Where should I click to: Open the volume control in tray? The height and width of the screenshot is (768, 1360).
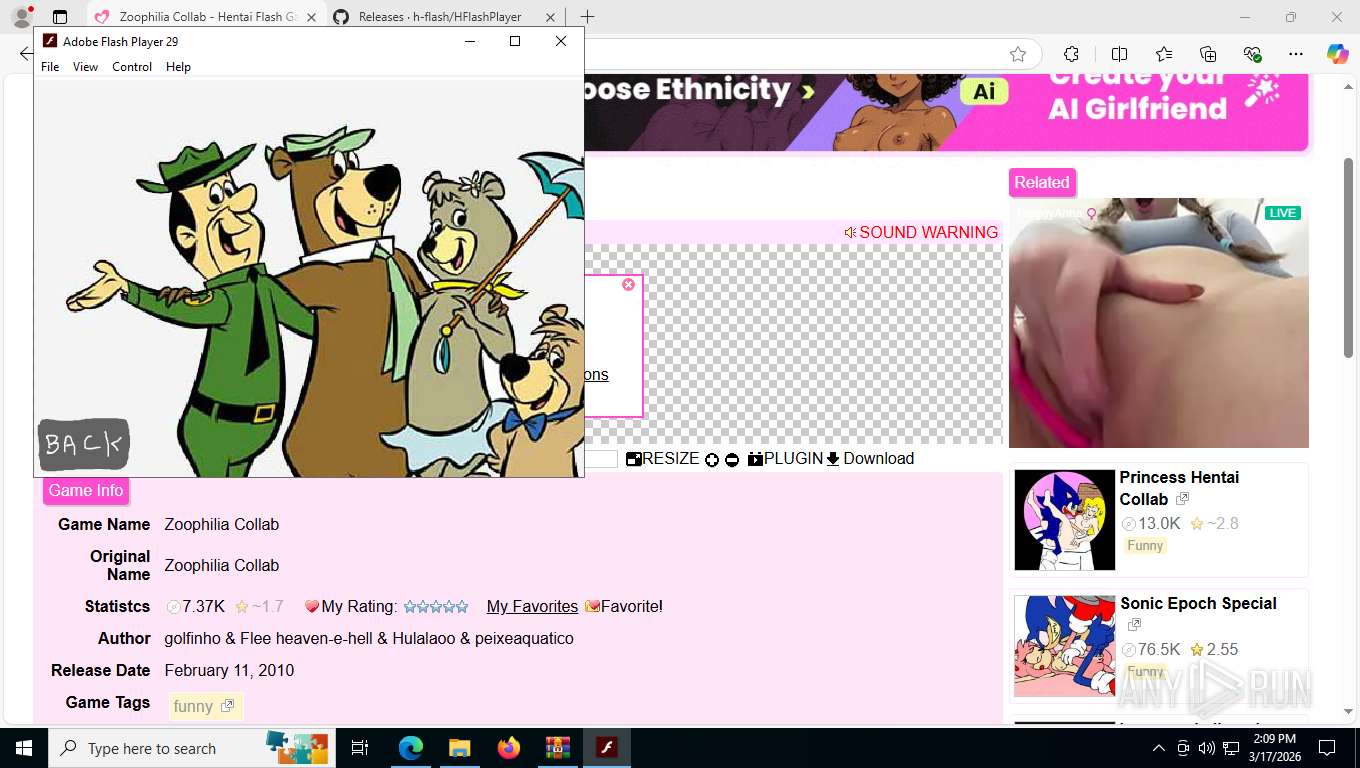[1207, 748]
